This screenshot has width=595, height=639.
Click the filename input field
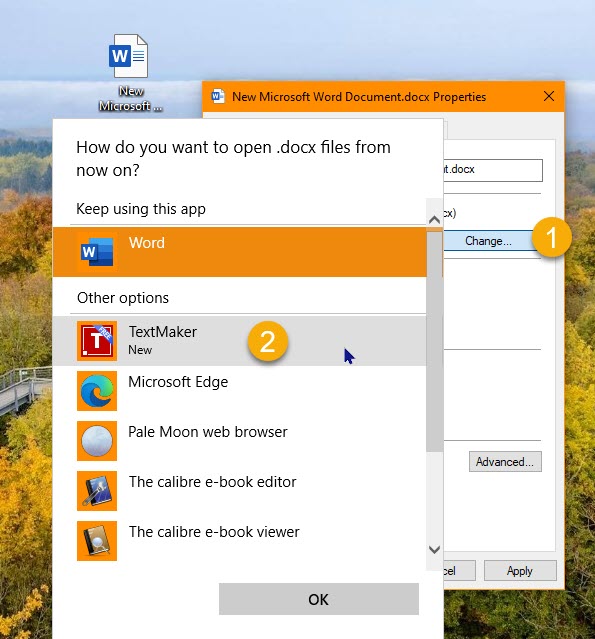[493, 170]
